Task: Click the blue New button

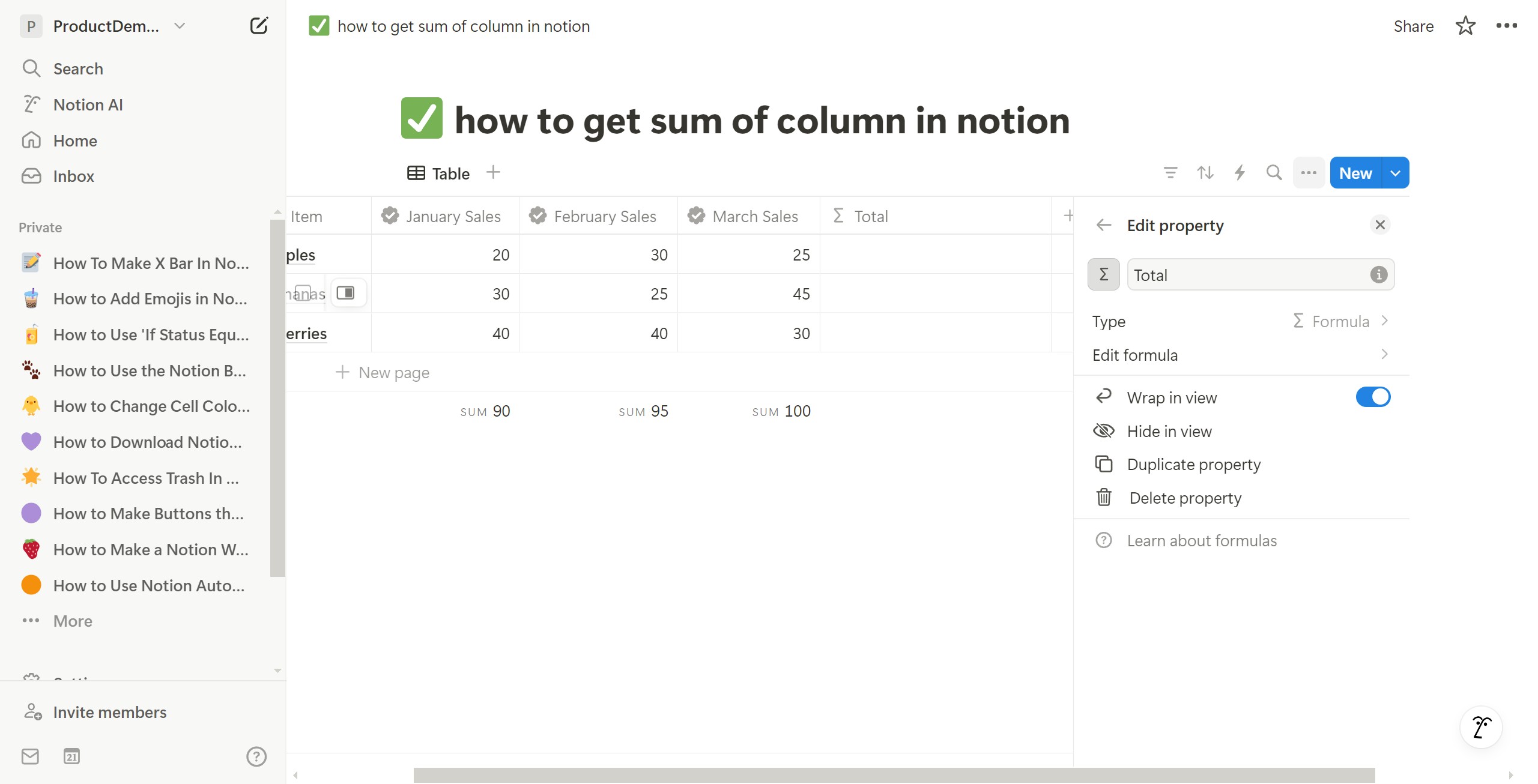Action: pos(1355,173)
